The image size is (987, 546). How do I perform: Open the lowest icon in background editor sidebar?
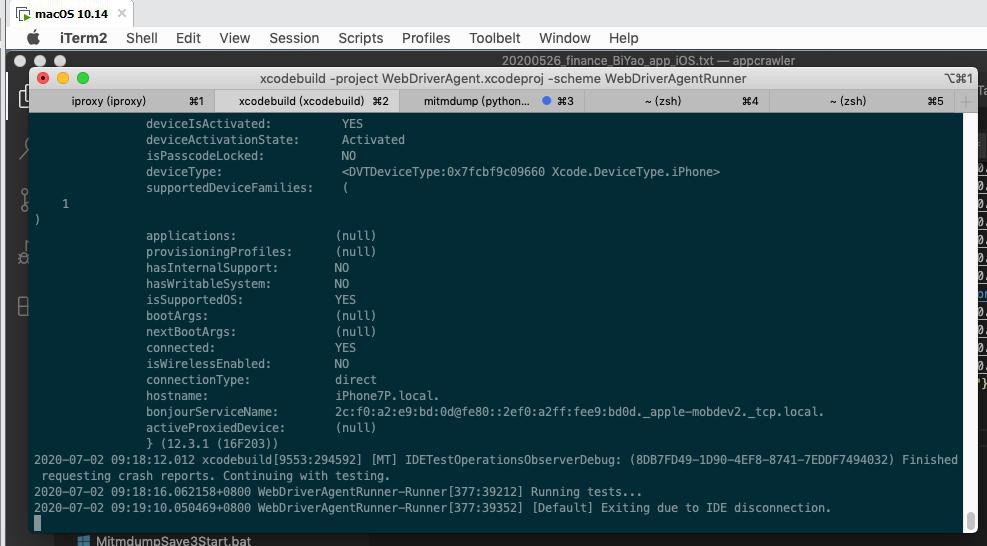[24, 306]
